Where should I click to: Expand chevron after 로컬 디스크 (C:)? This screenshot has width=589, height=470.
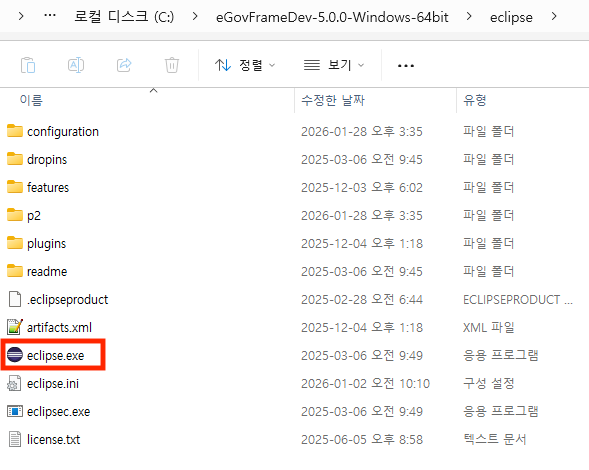[x=195, y=17]
